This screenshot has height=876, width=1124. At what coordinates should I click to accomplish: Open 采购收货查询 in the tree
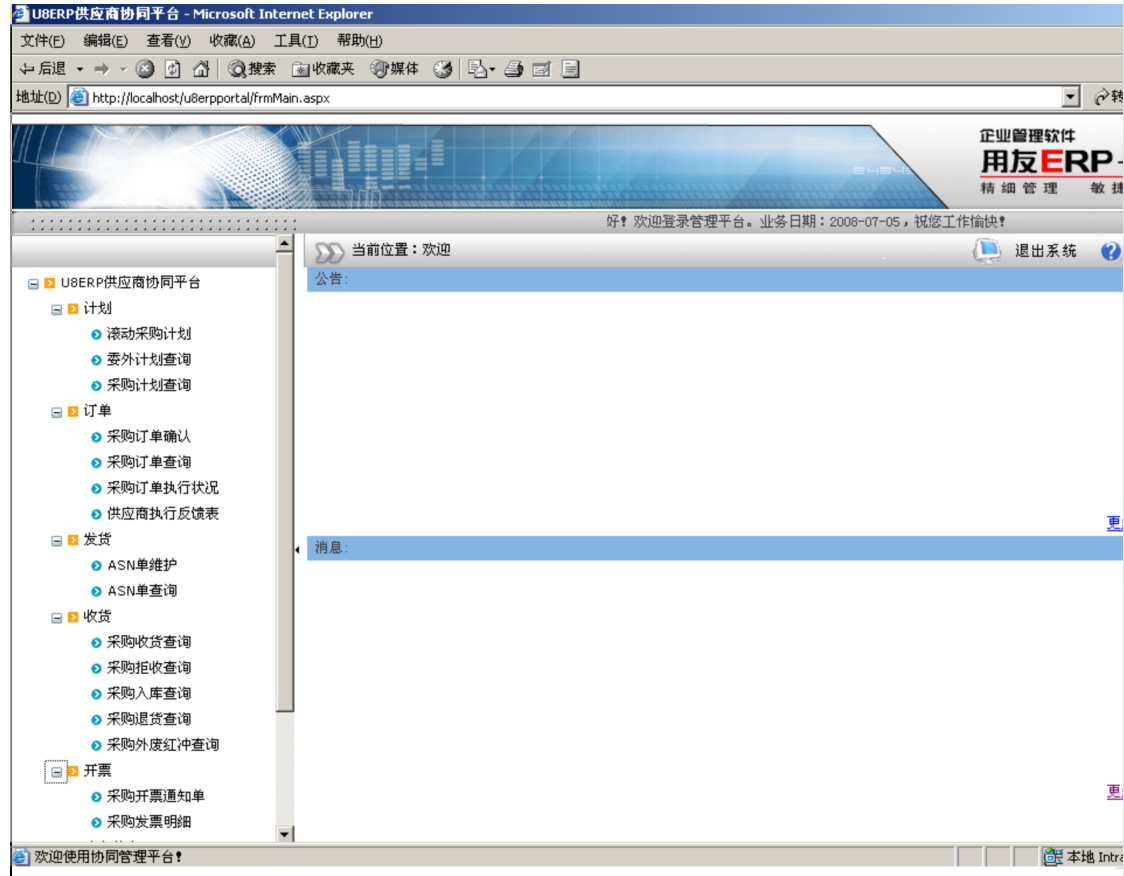[x=148, y=642]
